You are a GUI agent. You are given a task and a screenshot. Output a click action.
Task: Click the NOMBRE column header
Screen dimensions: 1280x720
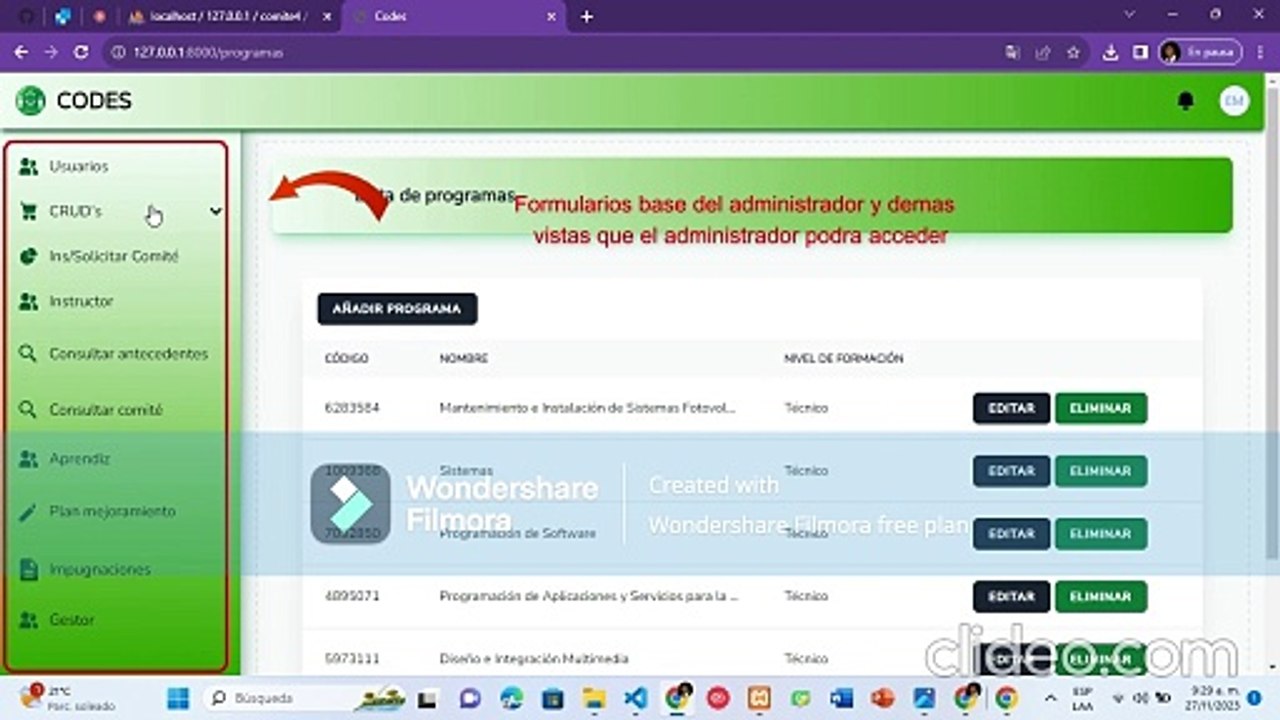(463, 358)
